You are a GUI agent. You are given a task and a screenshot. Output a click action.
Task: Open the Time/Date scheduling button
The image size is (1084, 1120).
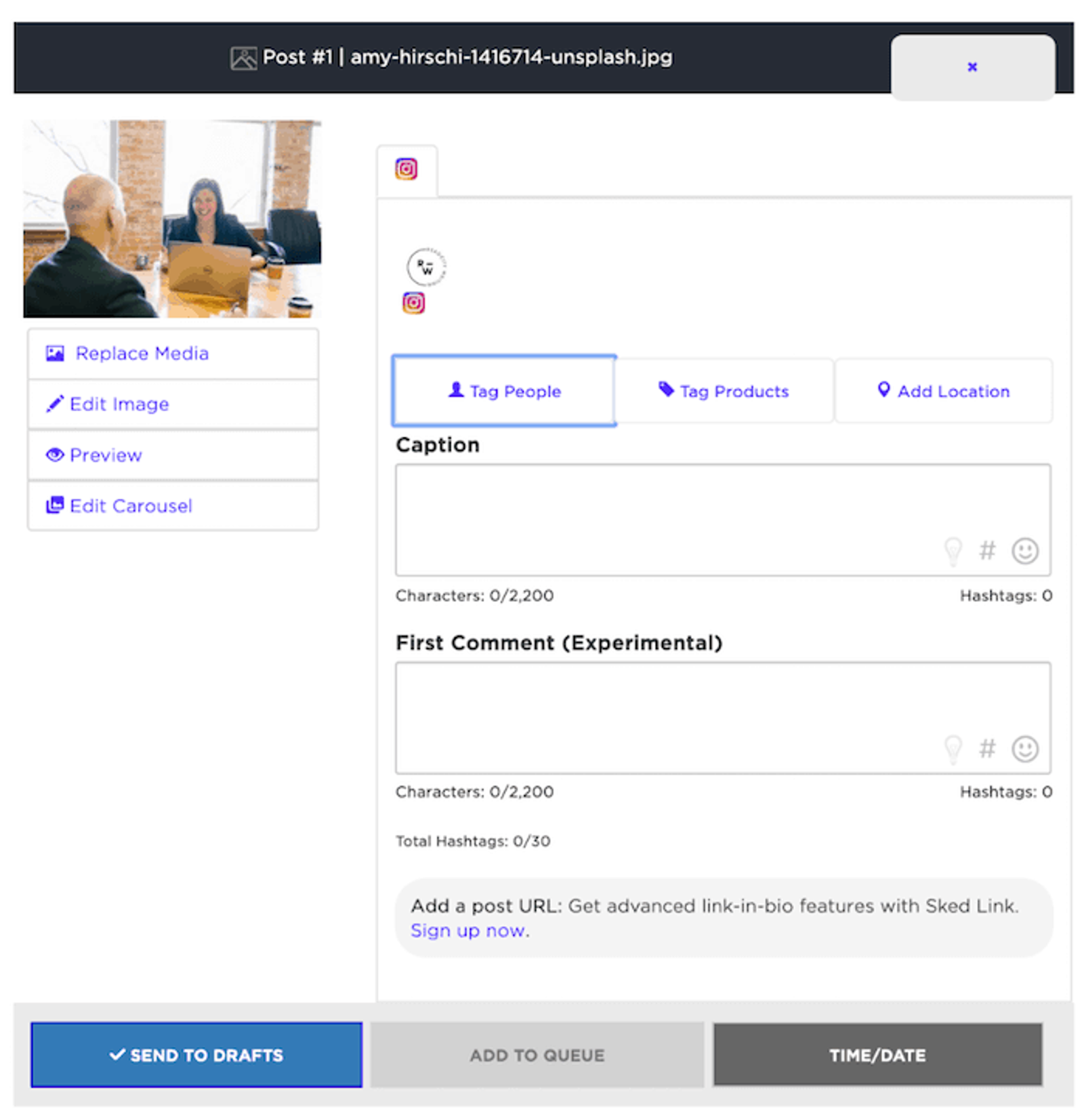877,1054
